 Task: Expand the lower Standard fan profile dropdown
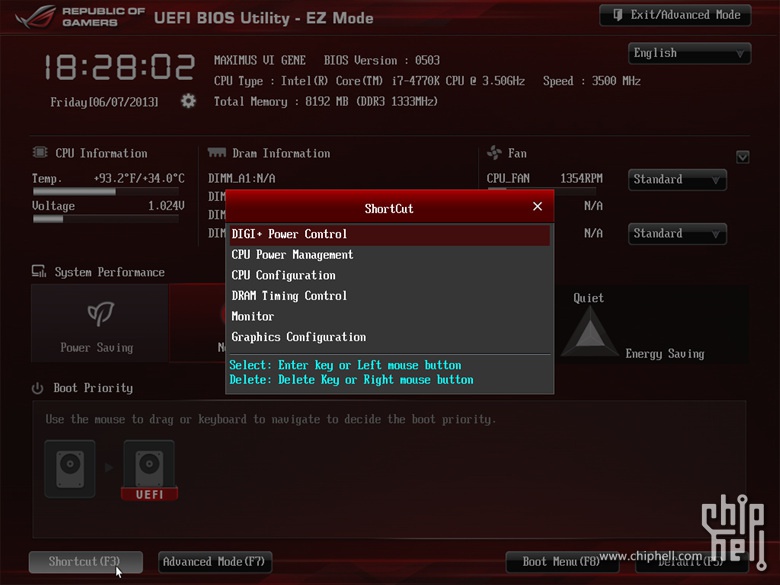point(677,234)
